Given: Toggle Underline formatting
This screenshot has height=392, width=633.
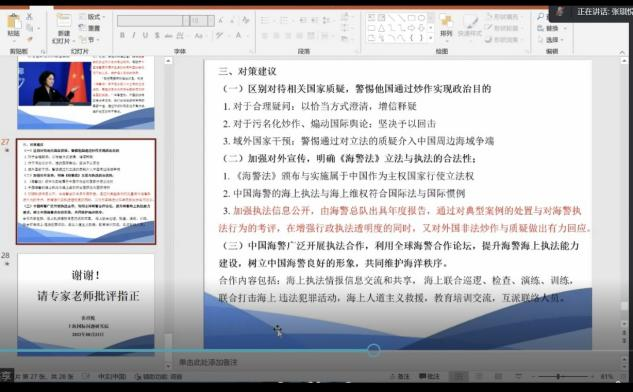Looking at the screenshot, I should tap(145, 36).
